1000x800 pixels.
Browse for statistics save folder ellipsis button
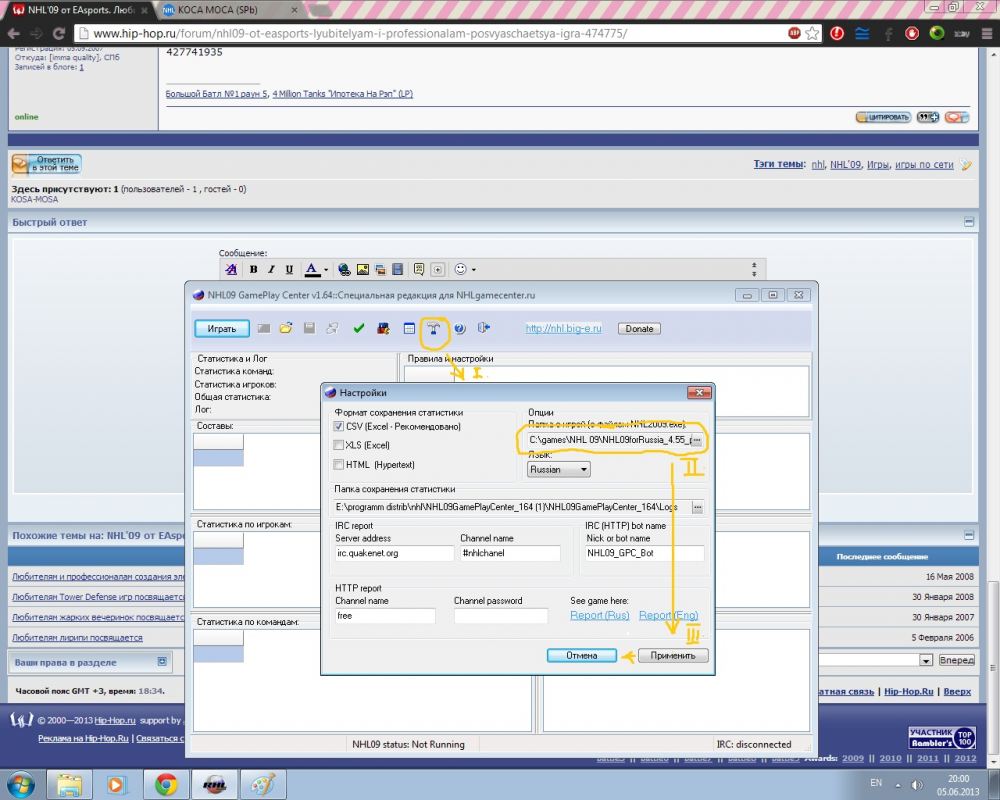pyautogui.click(x=697, y=507)
